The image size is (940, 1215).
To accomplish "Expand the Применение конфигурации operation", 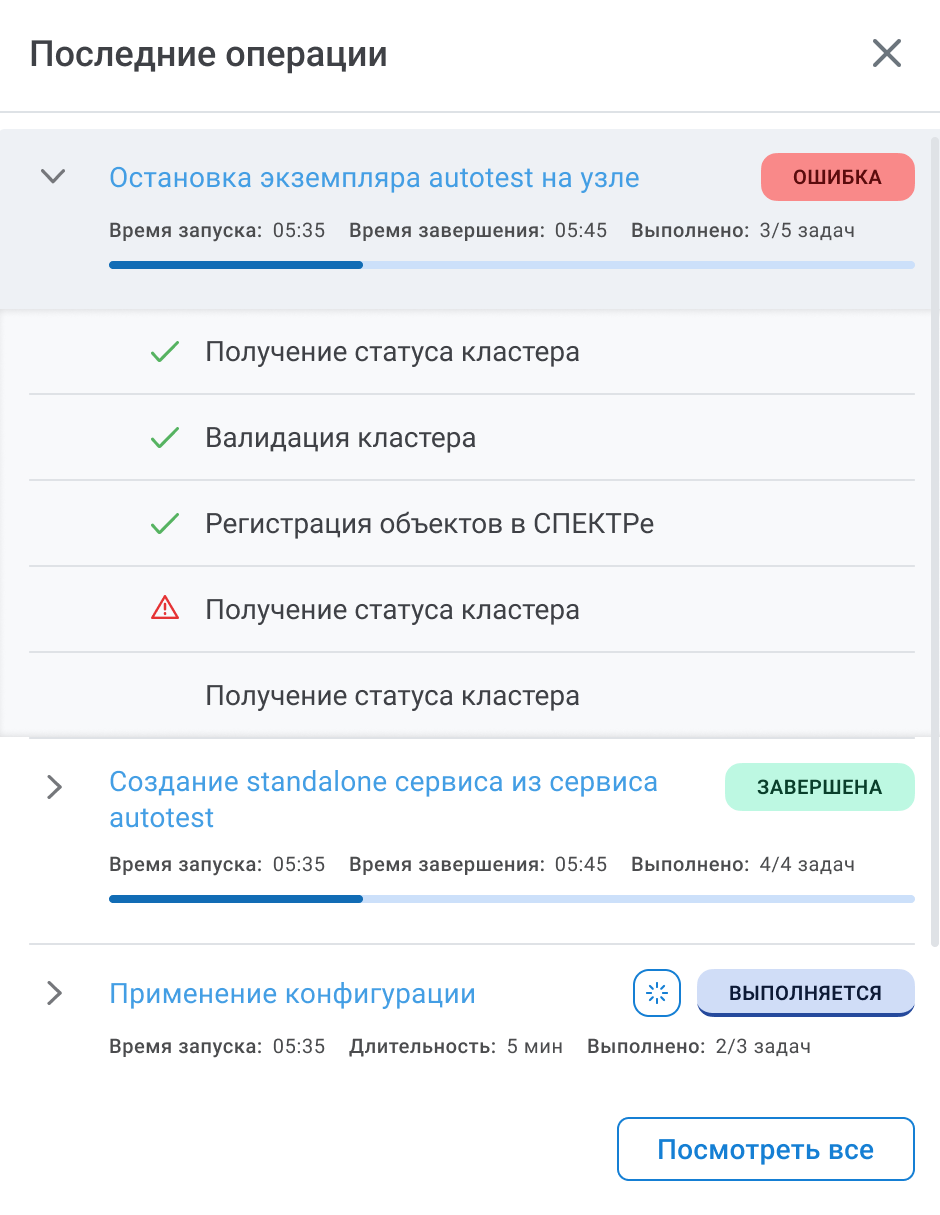I will coord(54,993).
